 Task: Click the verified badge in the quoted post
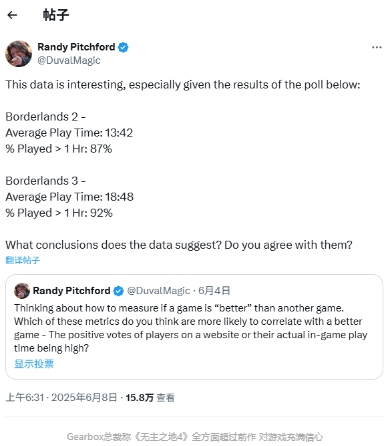(118, 291)
